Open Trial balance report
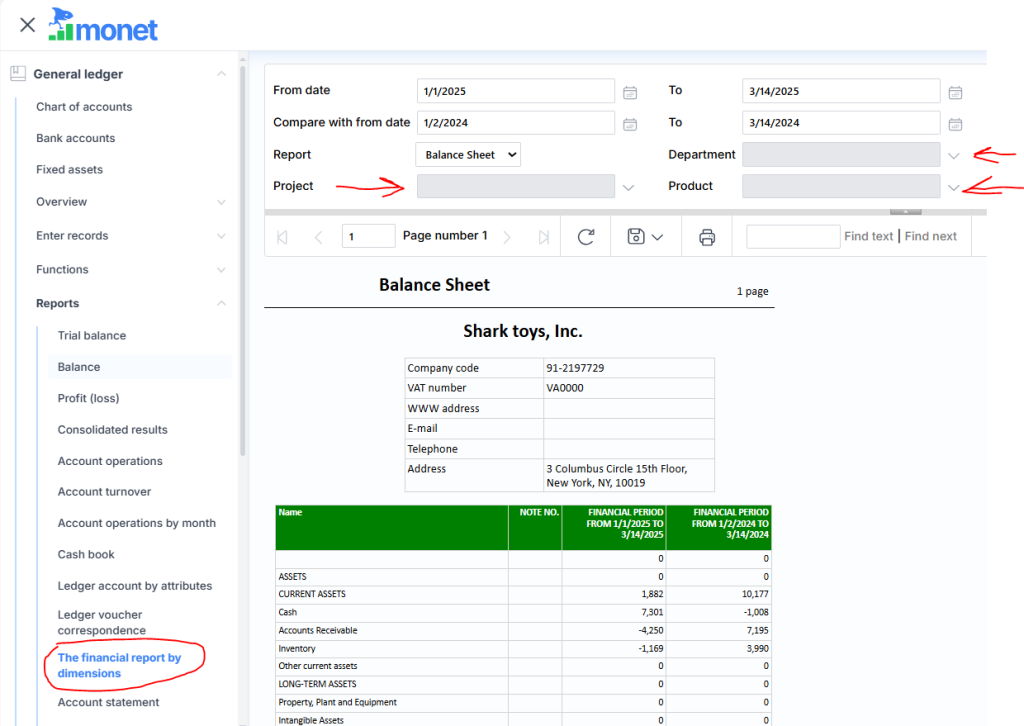 coord(92,336)
